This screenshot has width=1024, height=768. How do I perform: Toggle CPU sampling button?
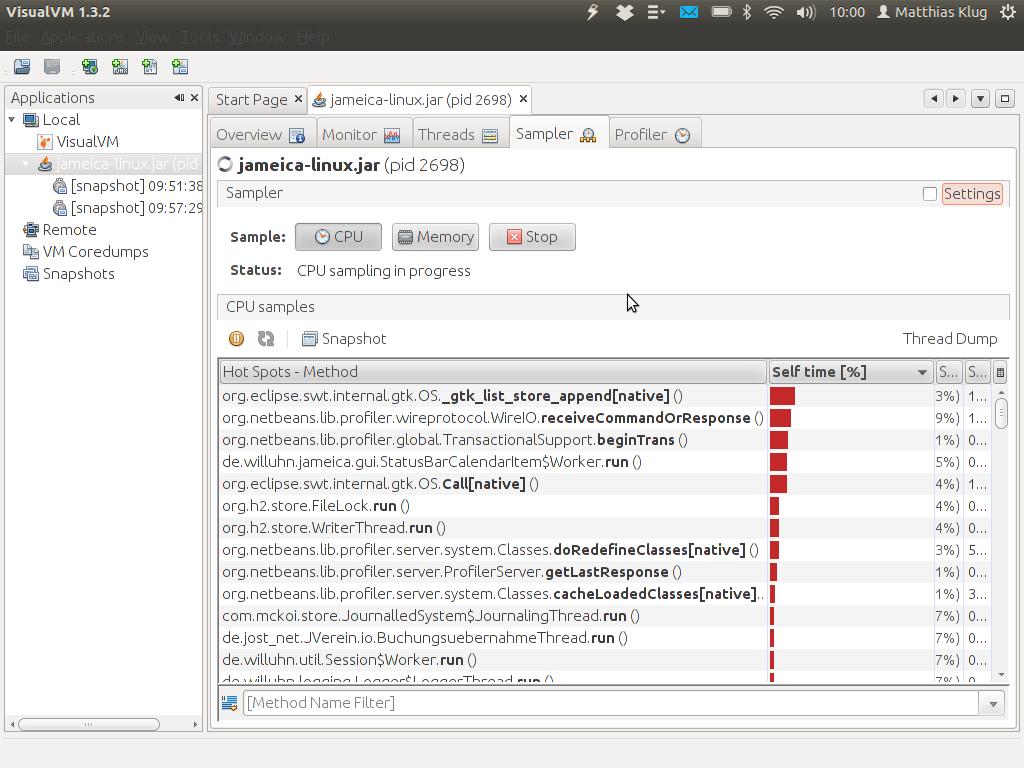tap(338, 237)
